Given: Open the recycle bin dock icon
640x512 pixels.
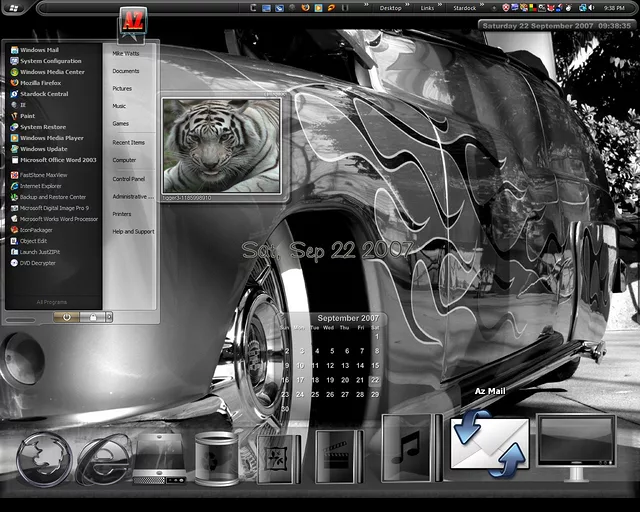Looking at the screenshot, I should click(216, 459).
